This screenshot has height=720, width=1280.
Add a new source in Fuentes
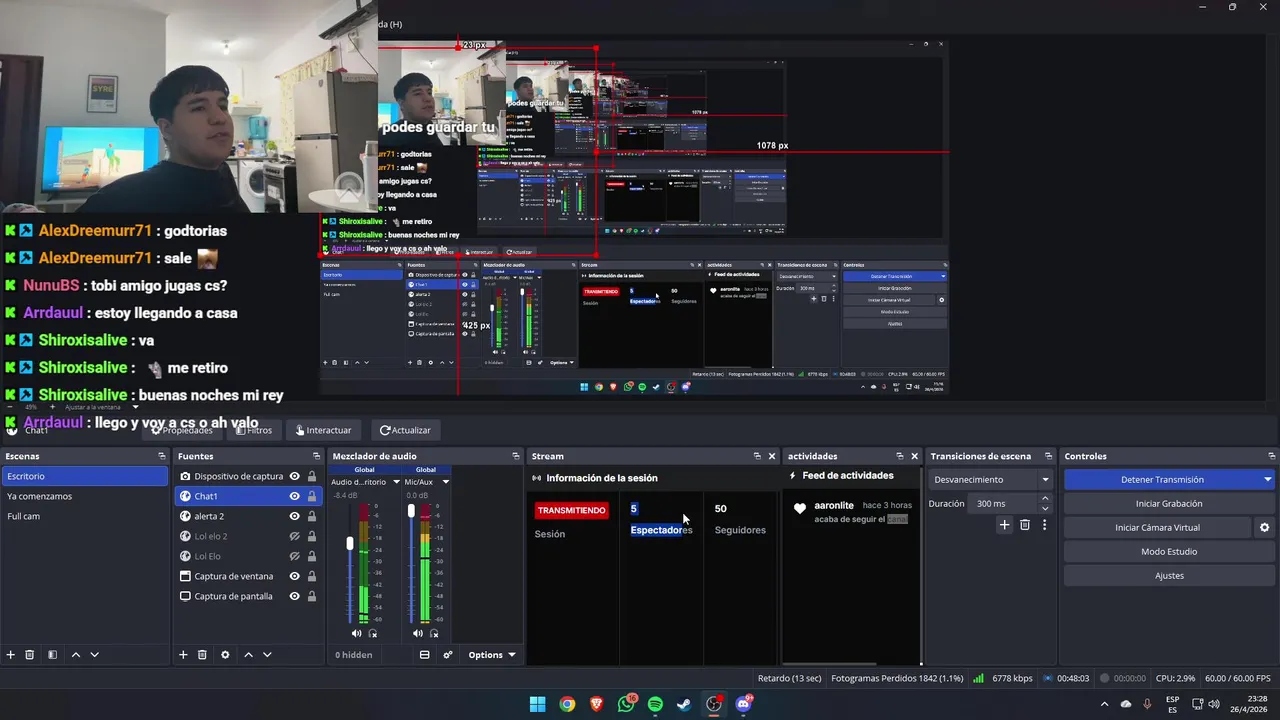[183, 655]
